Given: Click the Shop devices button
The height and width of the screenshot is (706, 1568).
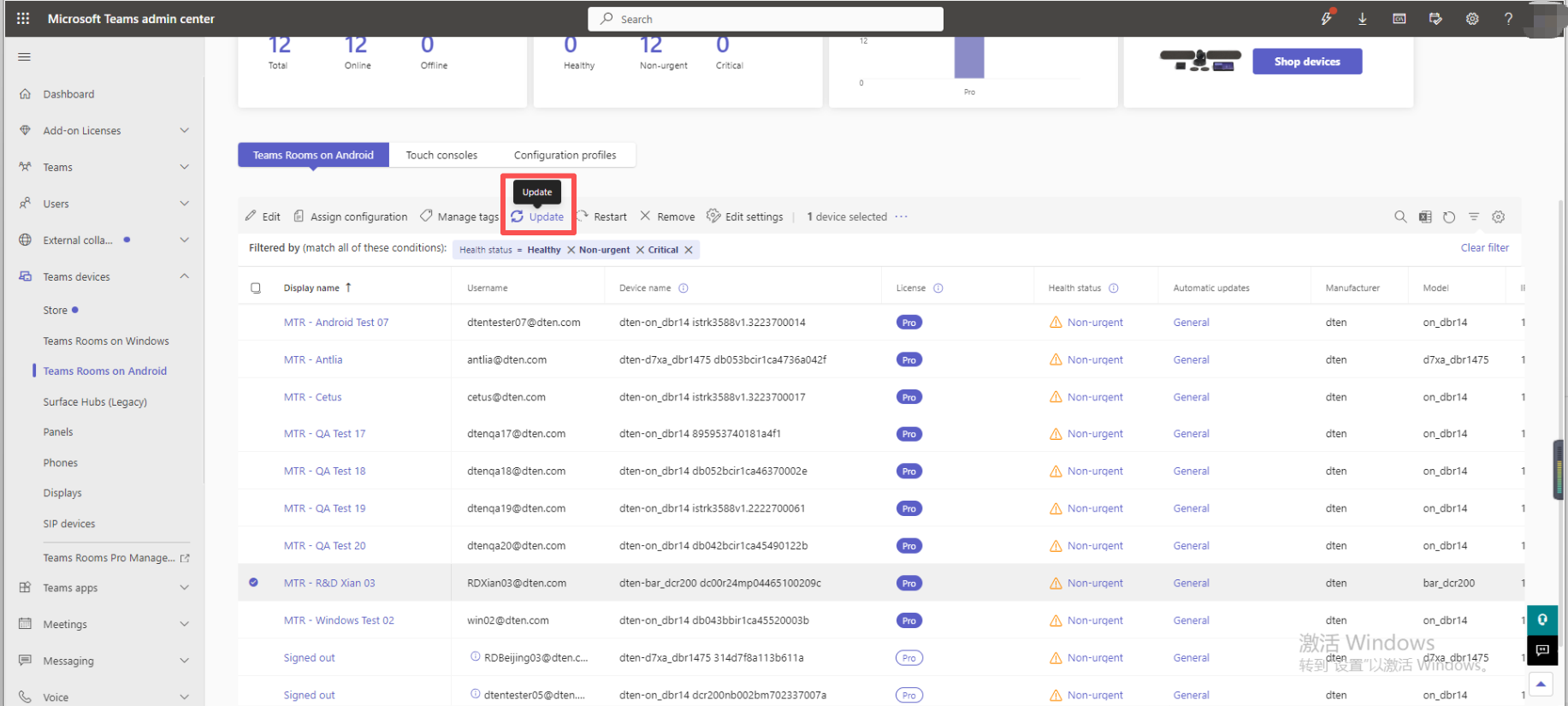Looking at the screenshot, I should coord(1307,62).
